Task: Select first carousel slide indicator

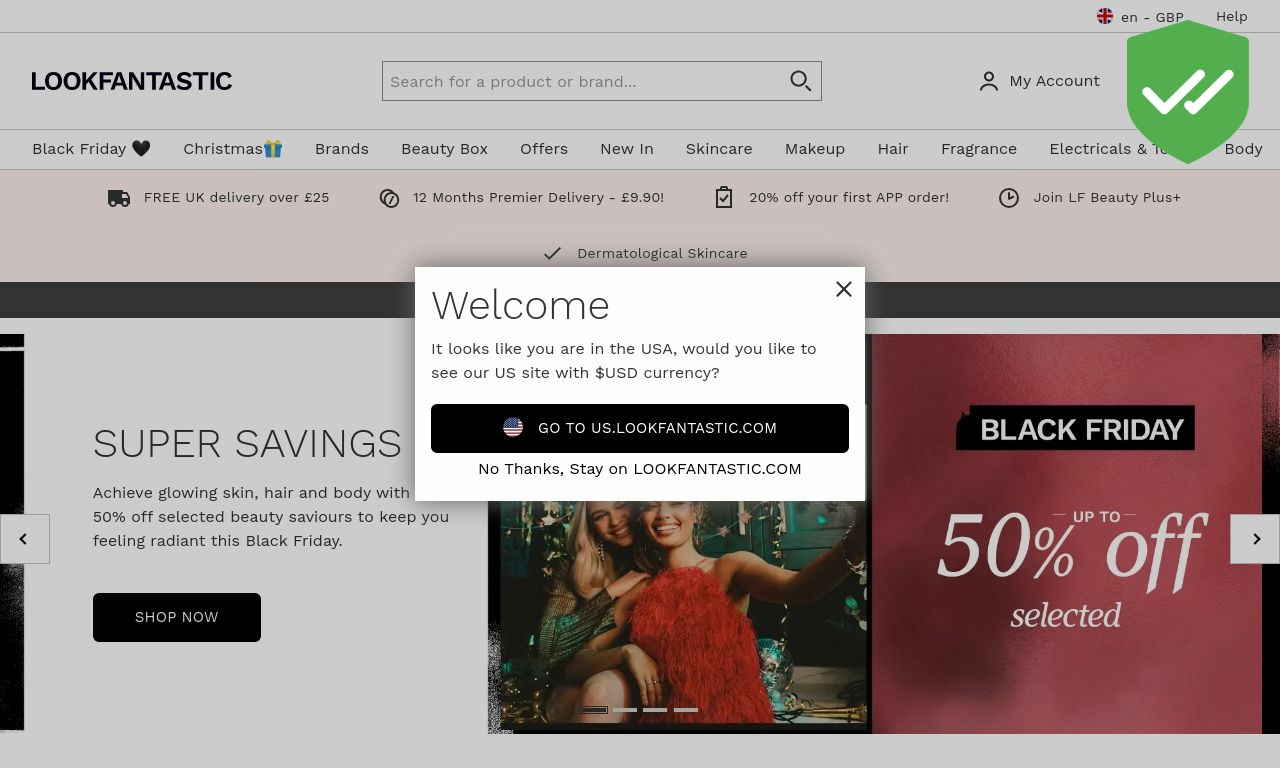Action: tap(594, 710)
